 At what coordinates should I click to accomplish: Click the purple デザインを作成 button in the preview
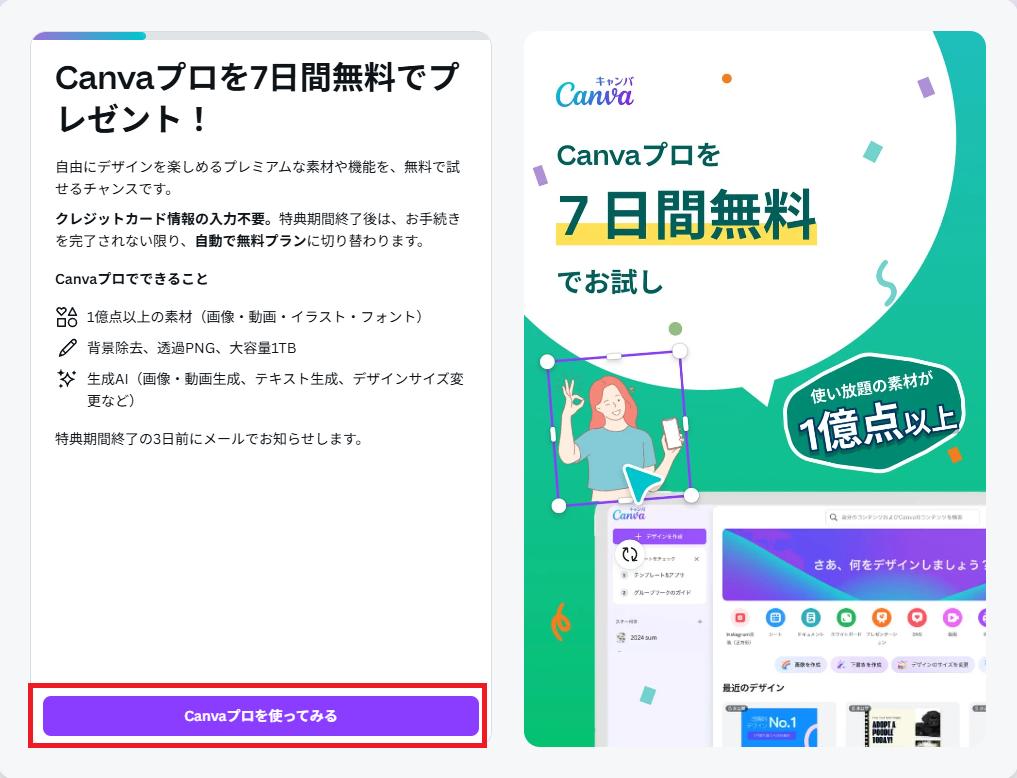point(660,536)
